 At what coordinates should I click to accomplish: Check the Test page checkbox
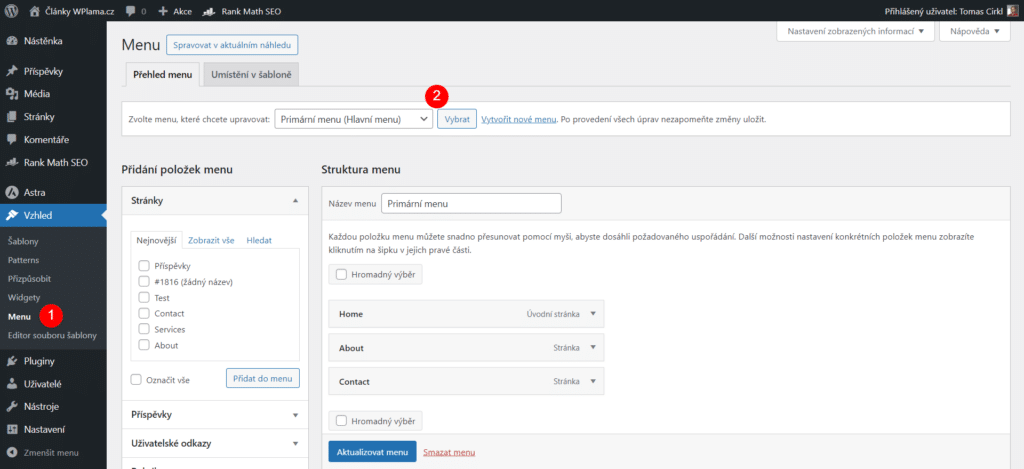pyautogui.click(x=144, y=297)
